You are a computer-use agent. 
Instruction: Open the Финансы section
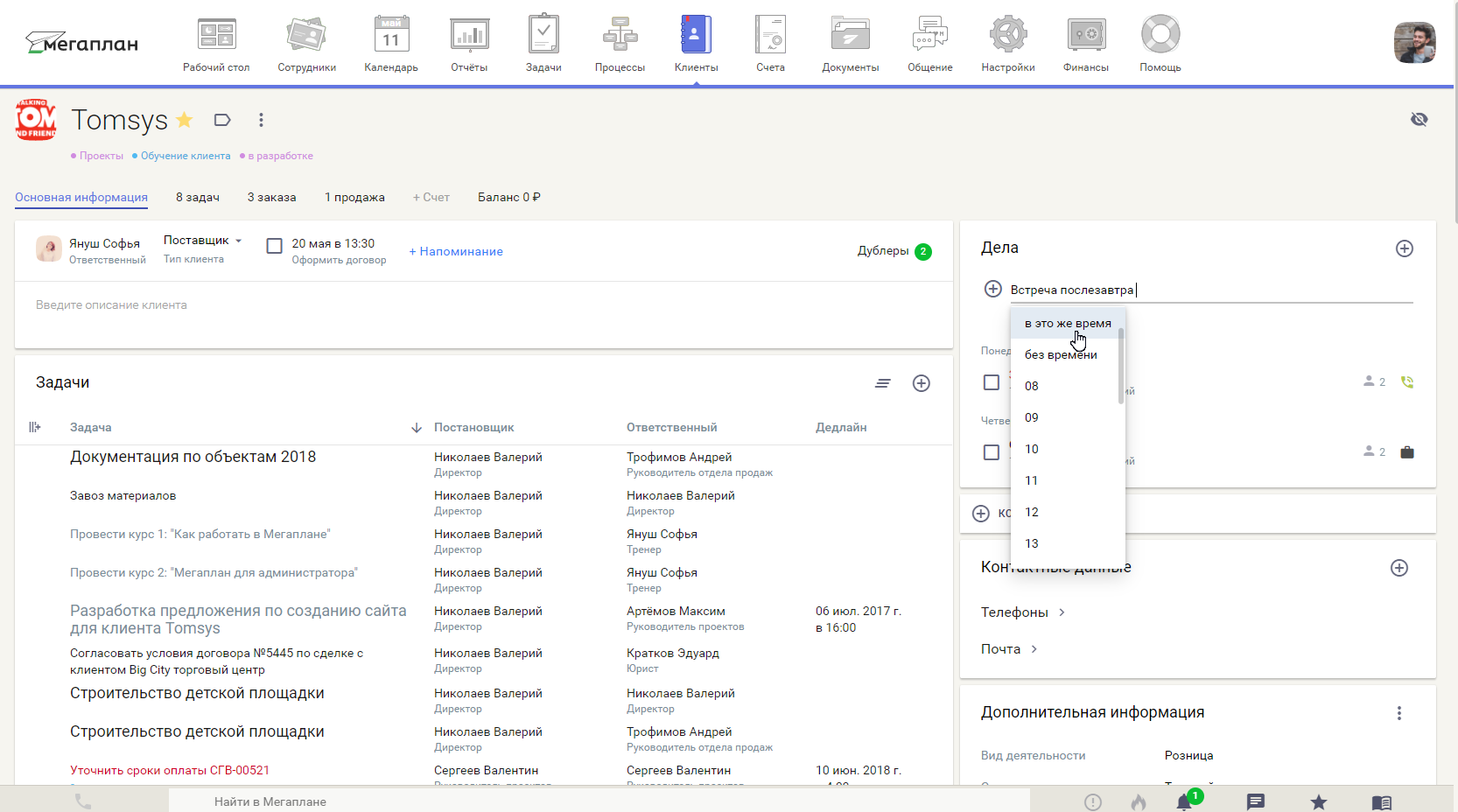1086,44
